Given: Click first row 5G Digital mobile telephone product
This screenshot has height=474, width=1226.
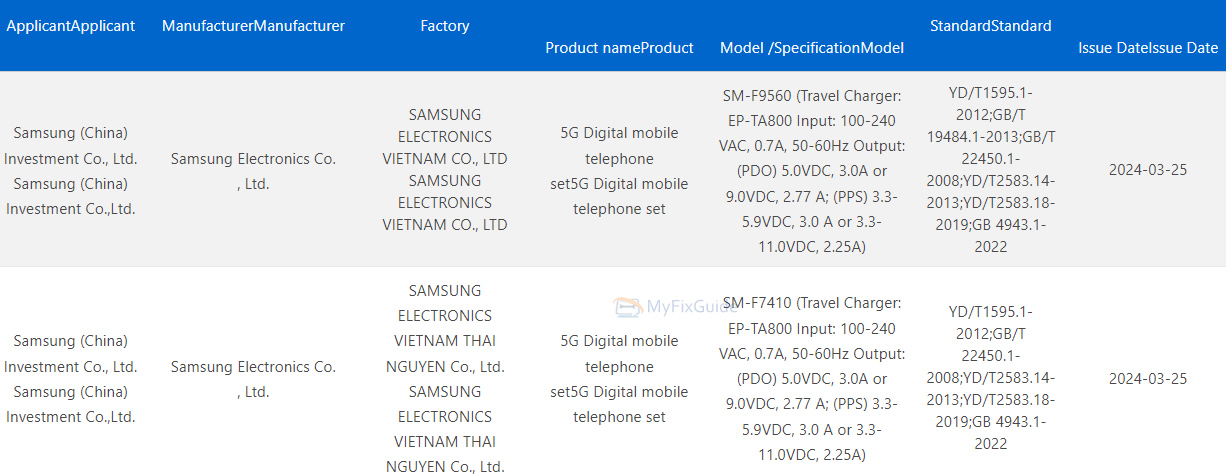Looking at the screenshot, I should tap(619, 171).
